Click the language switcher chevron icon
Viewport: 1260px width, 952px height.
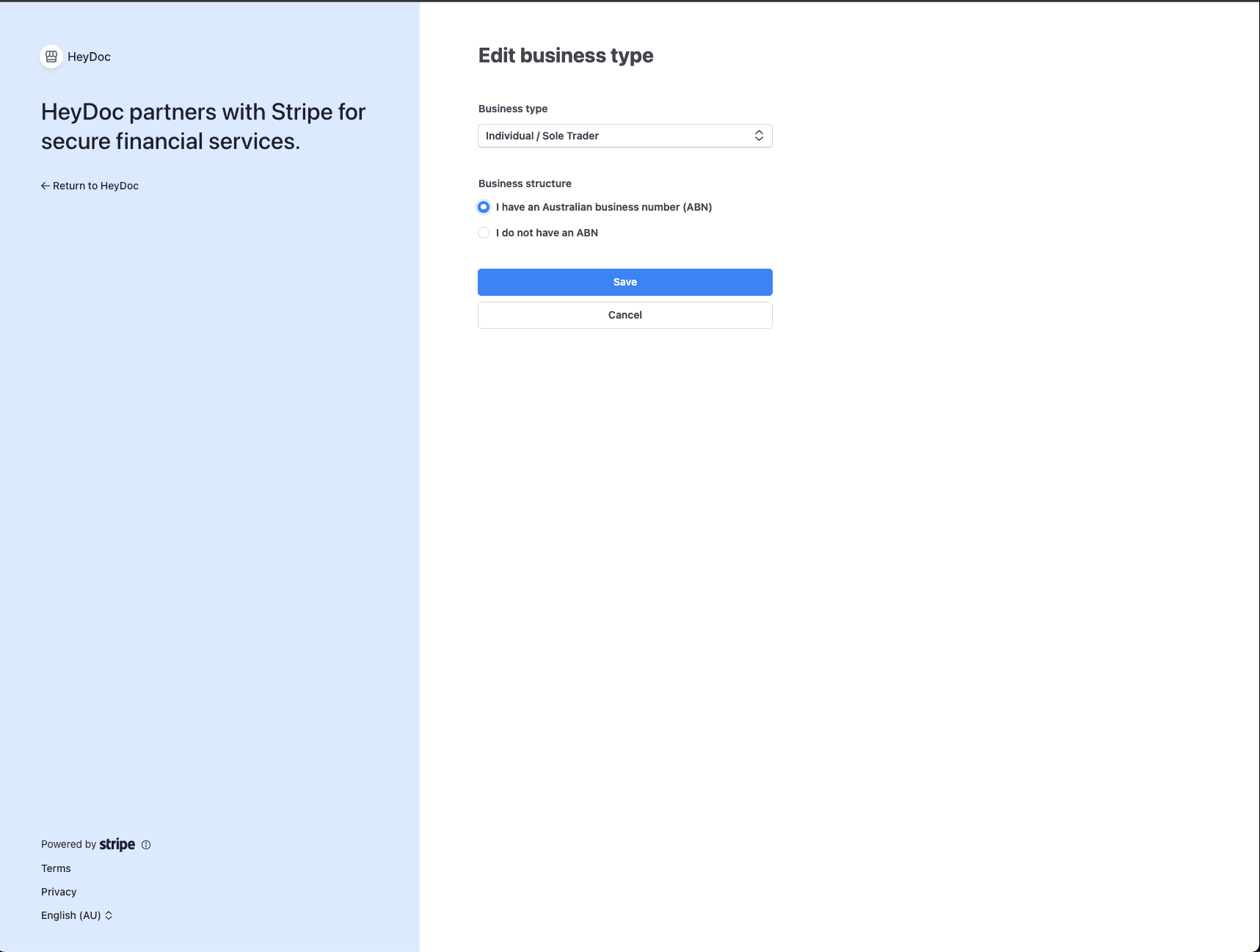point(108,915)
